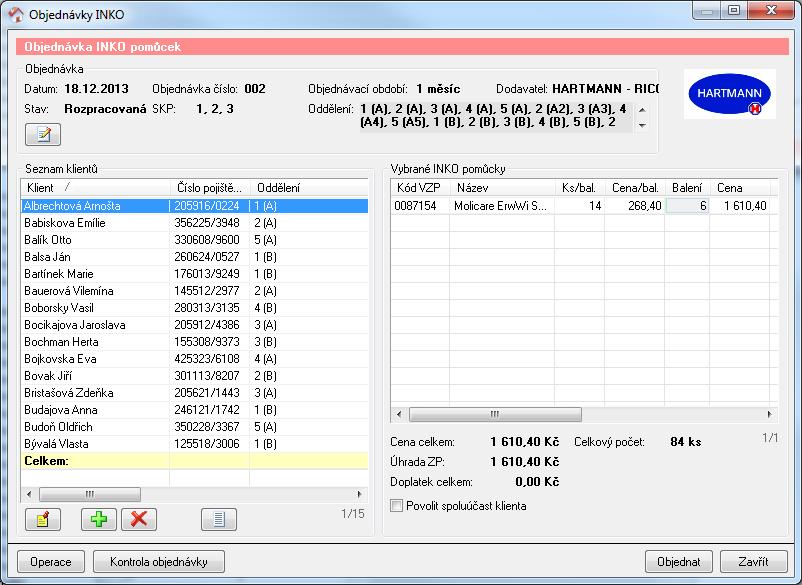Screen dimensions: 802x585
Task: Click product name Molicare ErwWi S...
Action: (x=500, y=206)
